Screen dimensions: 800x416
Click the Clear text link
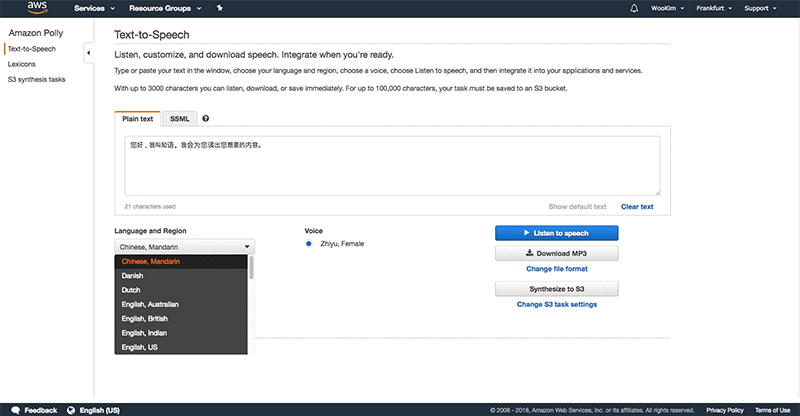[637, 207]
